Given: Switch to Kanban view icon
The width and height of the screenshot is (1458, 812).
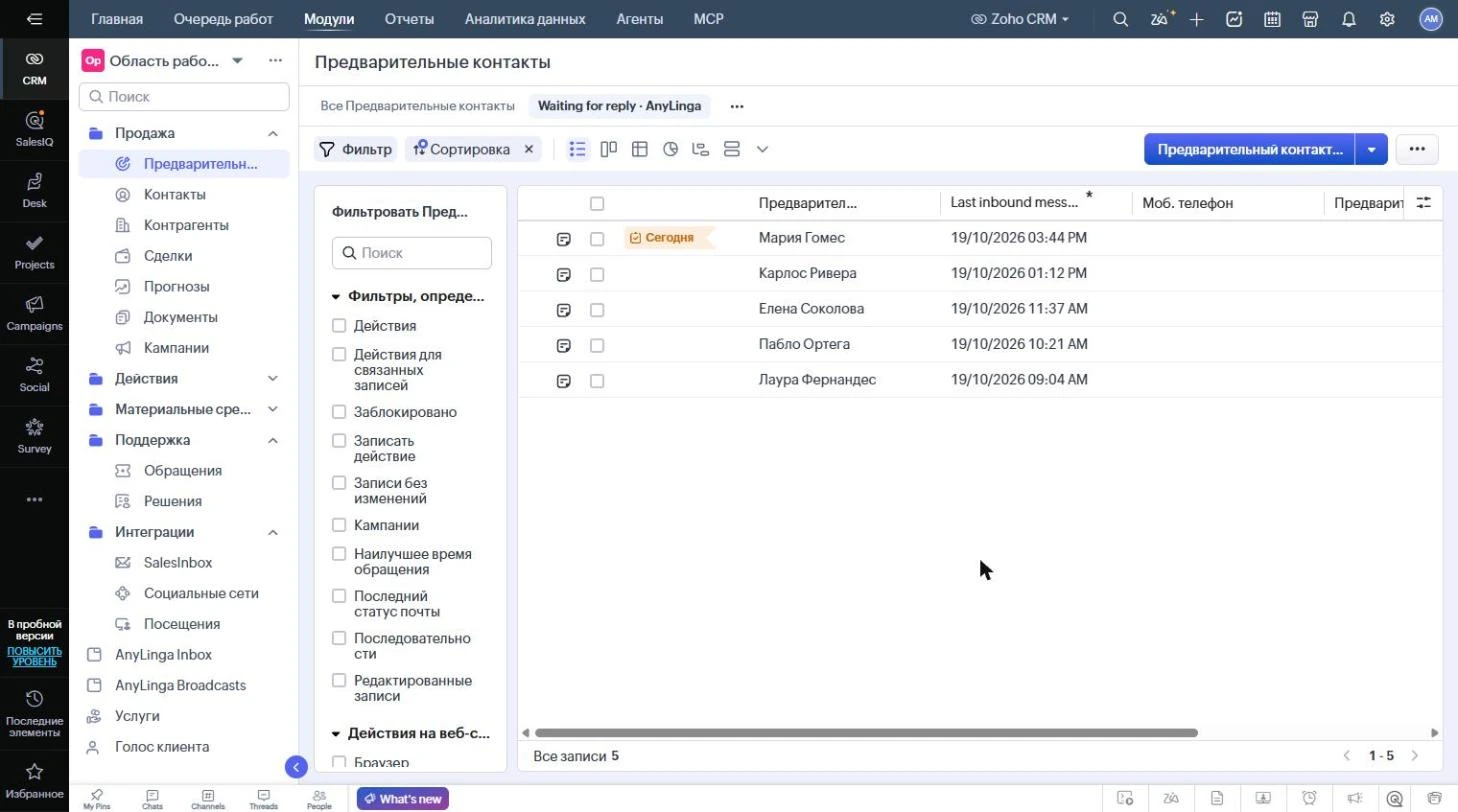Looking at the screenshot, I should [x=608, y=149].
